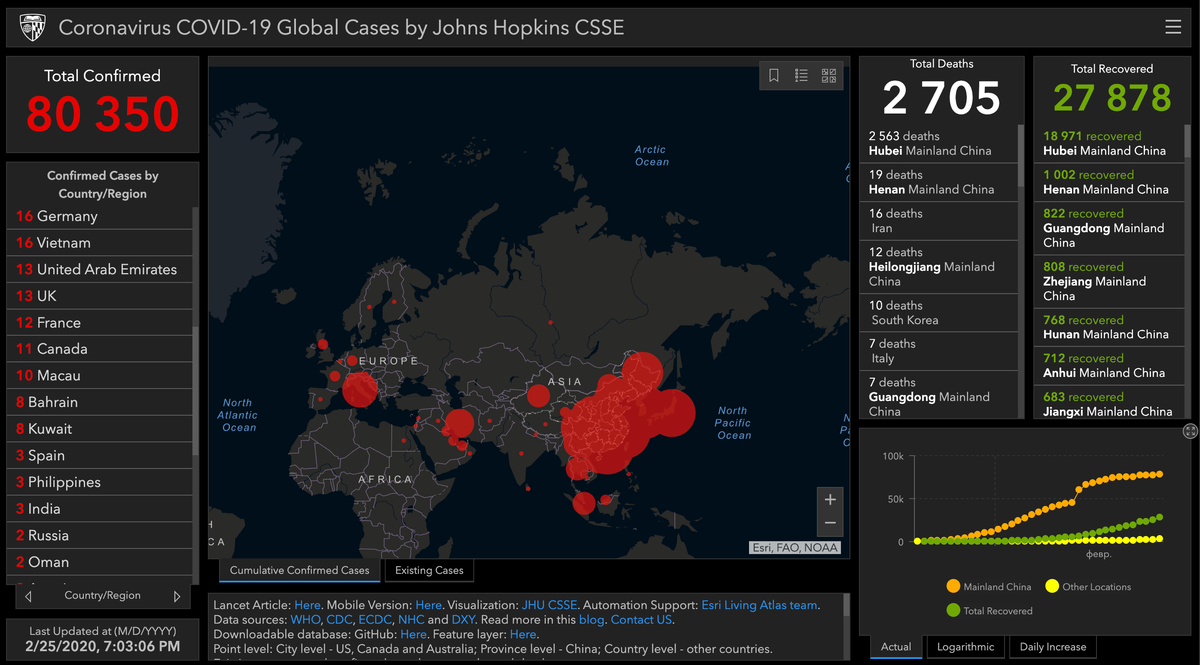Viewport: 1200px width, 665px height.
Task: Click 2 563 deaths Hubei entry
Action: click(x=938, y=144)
